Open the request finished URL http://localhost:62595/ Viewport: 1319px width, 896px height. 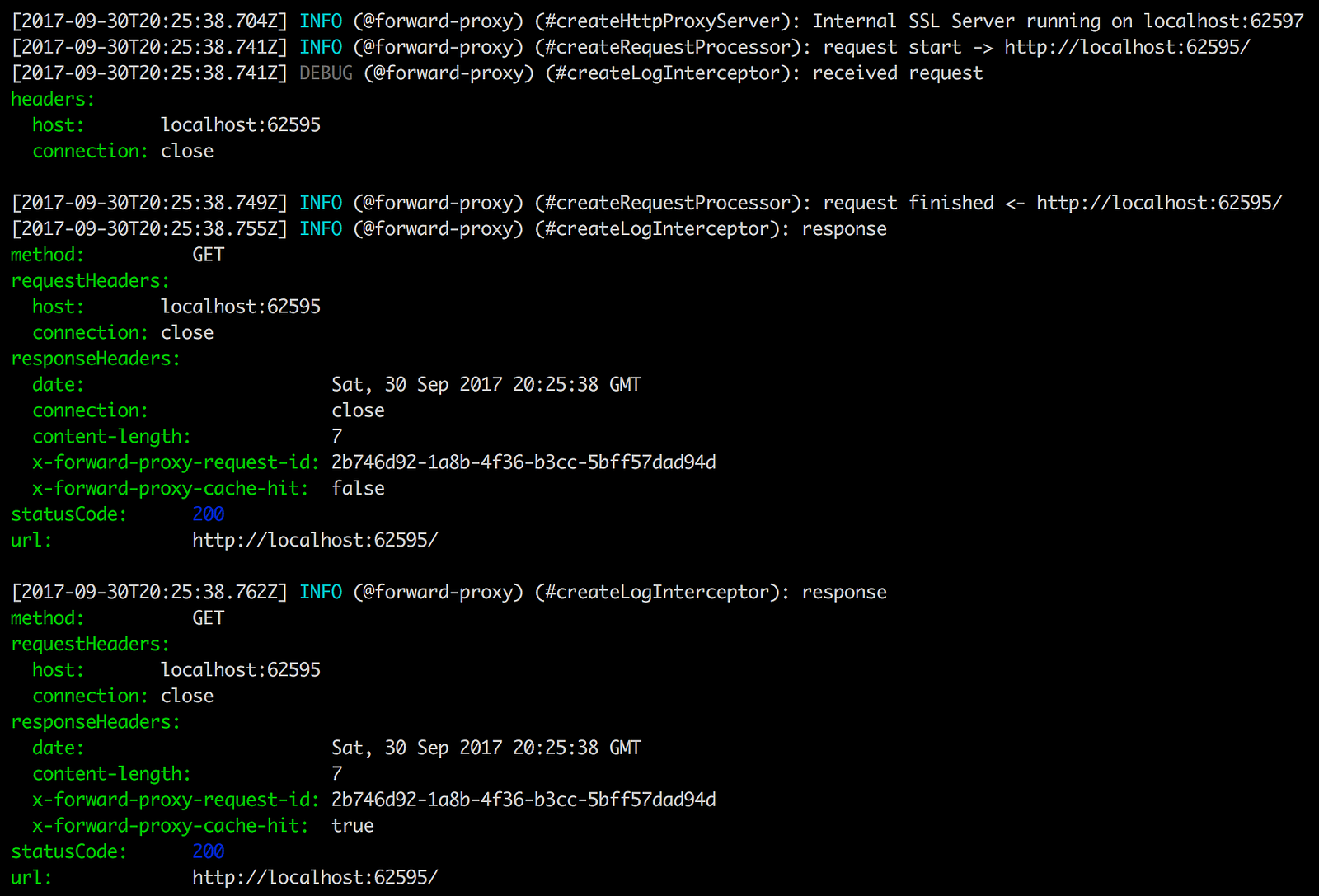coord(1159,203)
